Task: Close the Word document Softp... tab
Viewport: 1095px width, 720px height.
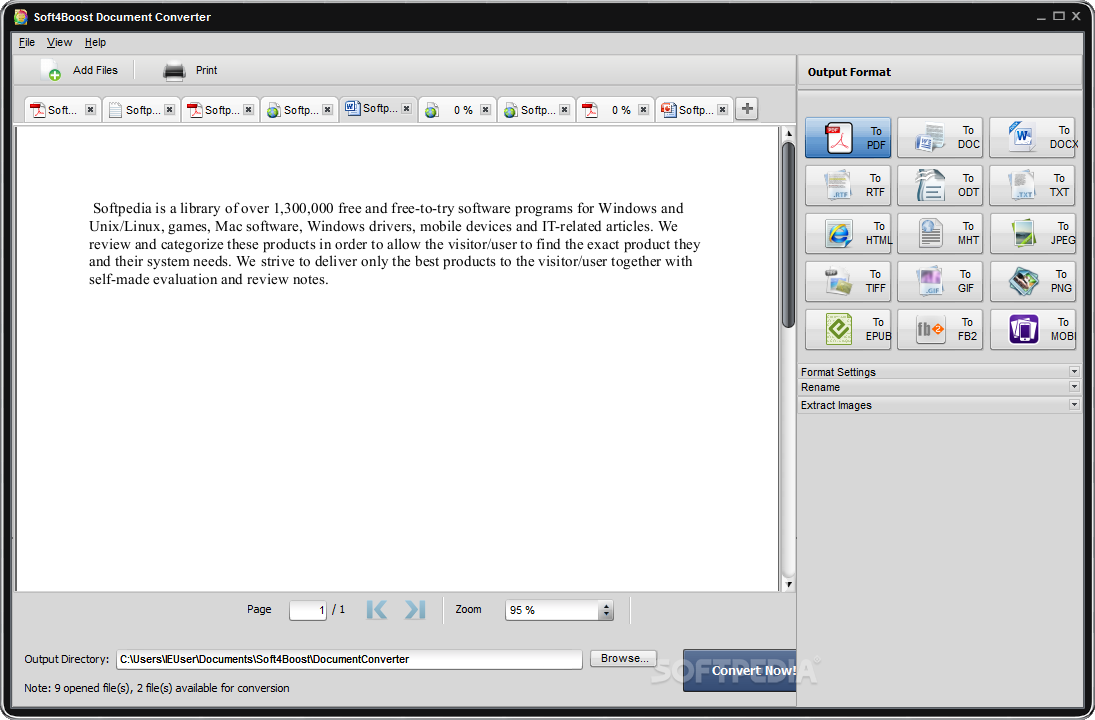Action: 406,108
